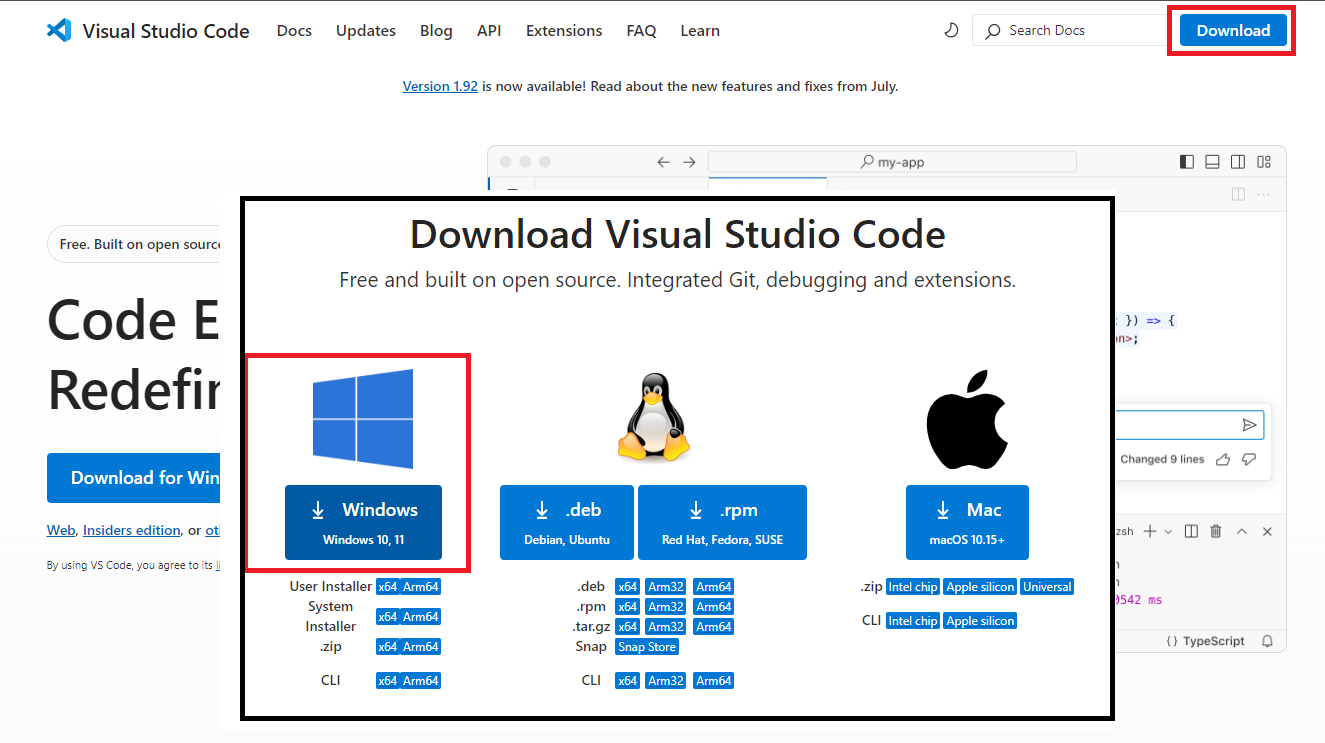The height and width of the screenshot is (743, 1325).
Task: Click the thumbs up icon
Action: coord(1222,459)
